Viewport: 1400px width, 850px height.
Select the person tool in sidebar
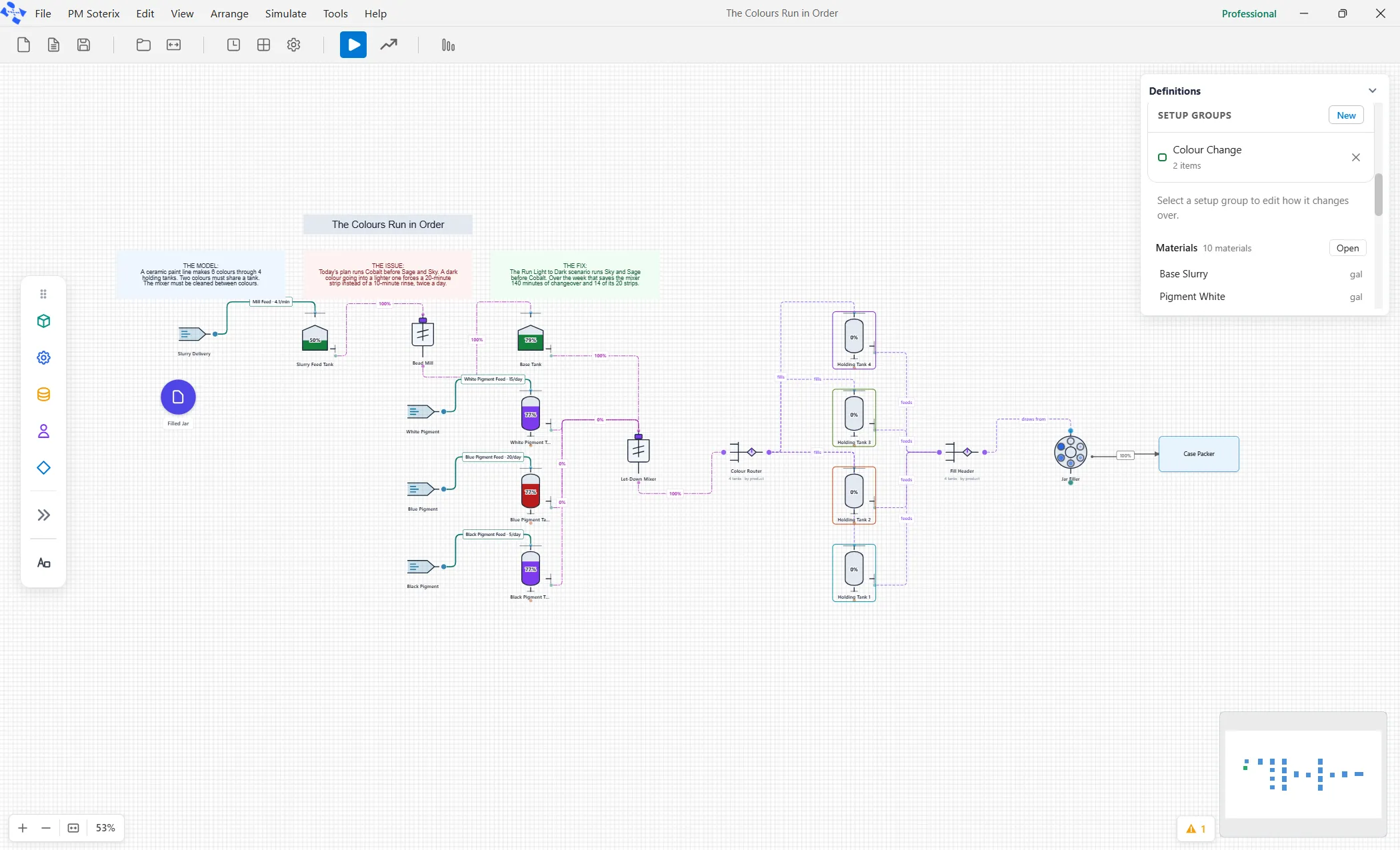[43, 431]
